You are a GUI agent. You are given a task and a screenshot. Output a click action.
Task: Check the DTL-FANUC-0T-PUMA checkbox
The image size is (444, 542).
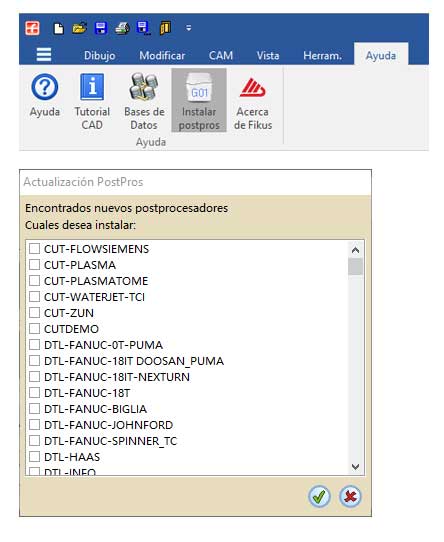(34, 345)
